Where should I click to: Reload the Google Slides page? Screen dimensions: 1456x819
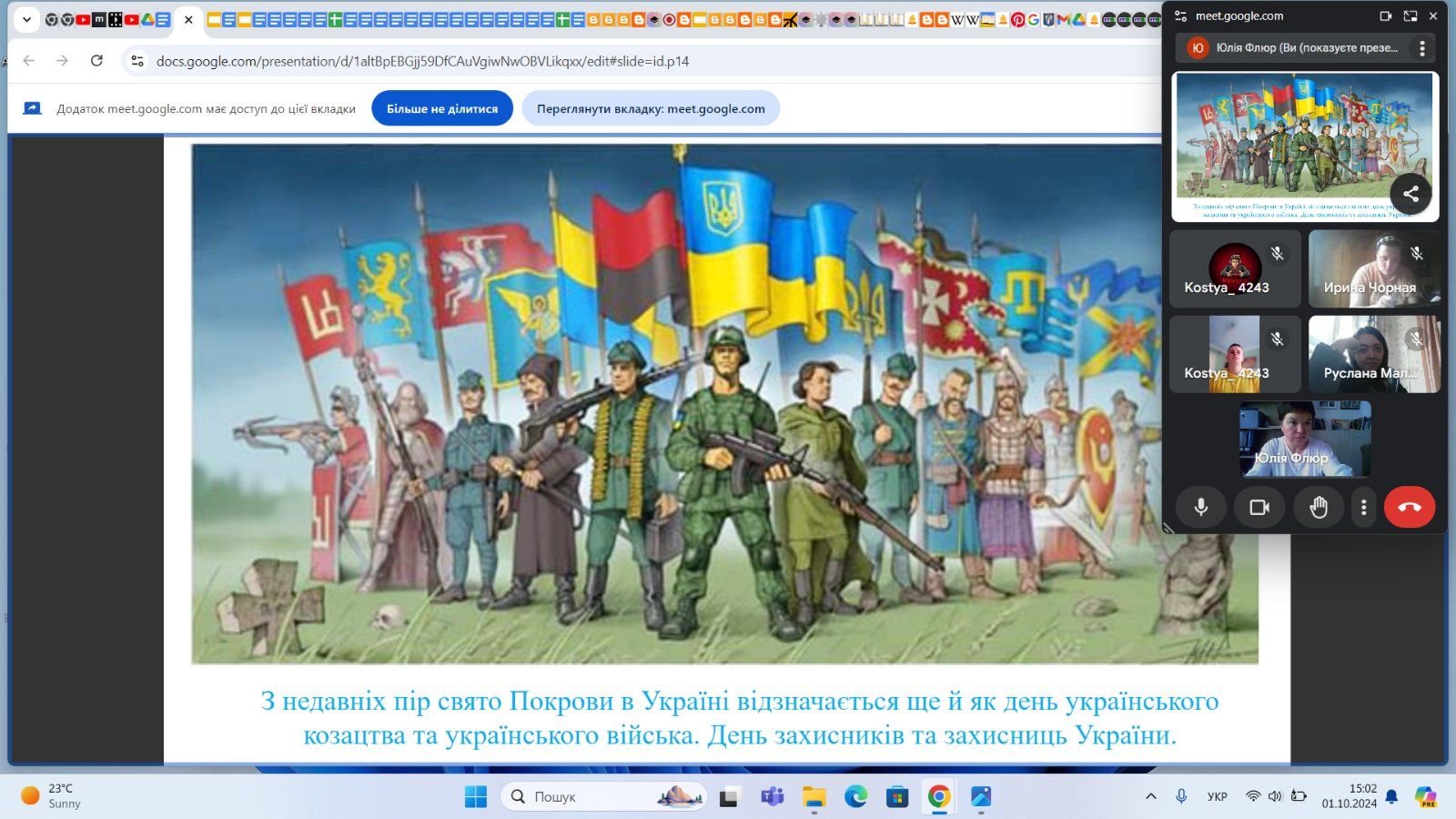point(96,61)
